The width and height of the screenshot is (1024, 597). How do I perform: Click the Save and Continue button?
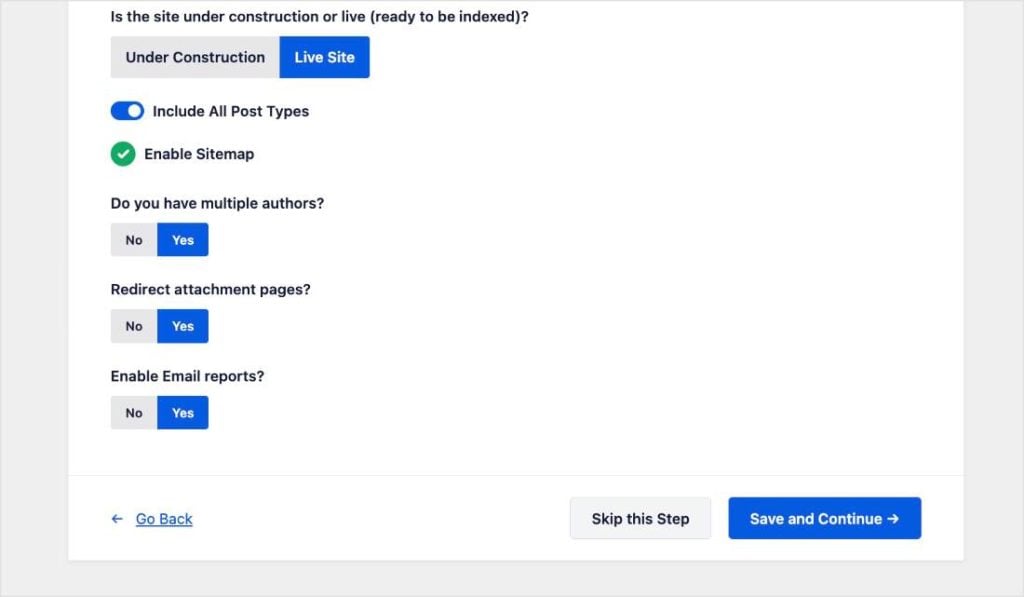tap(824, 518)
